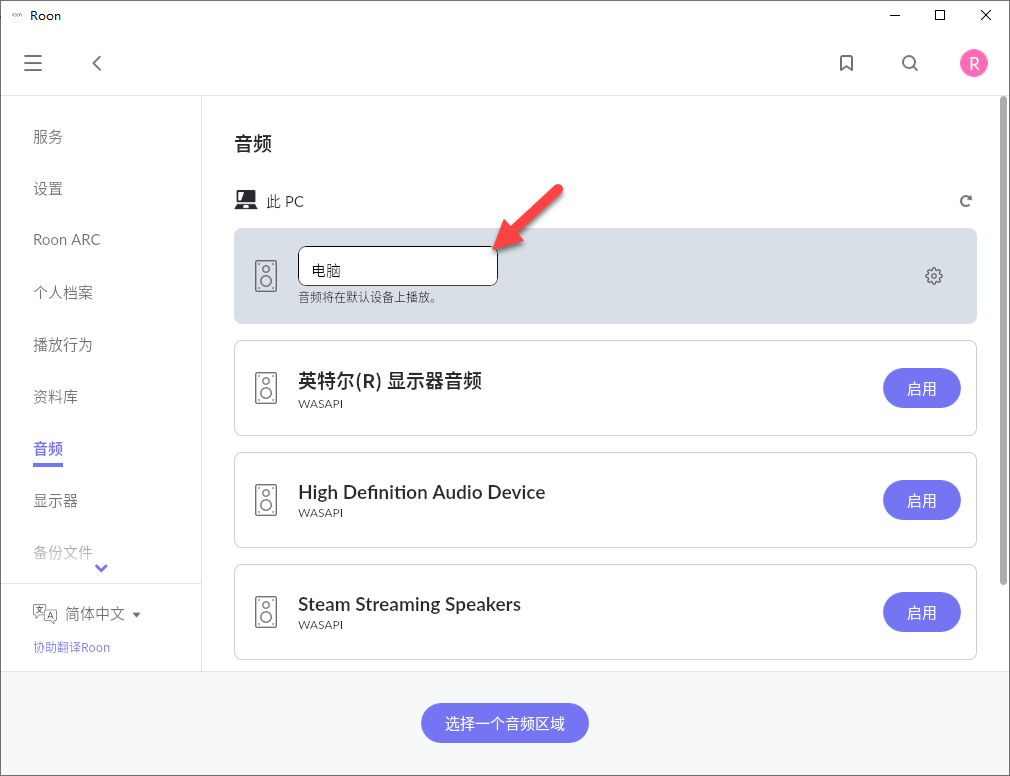Click WASAPI label under 英特尔(R) 显示器音频
The width and height of the screenshot is (1010, 776).
click(320, 404)
